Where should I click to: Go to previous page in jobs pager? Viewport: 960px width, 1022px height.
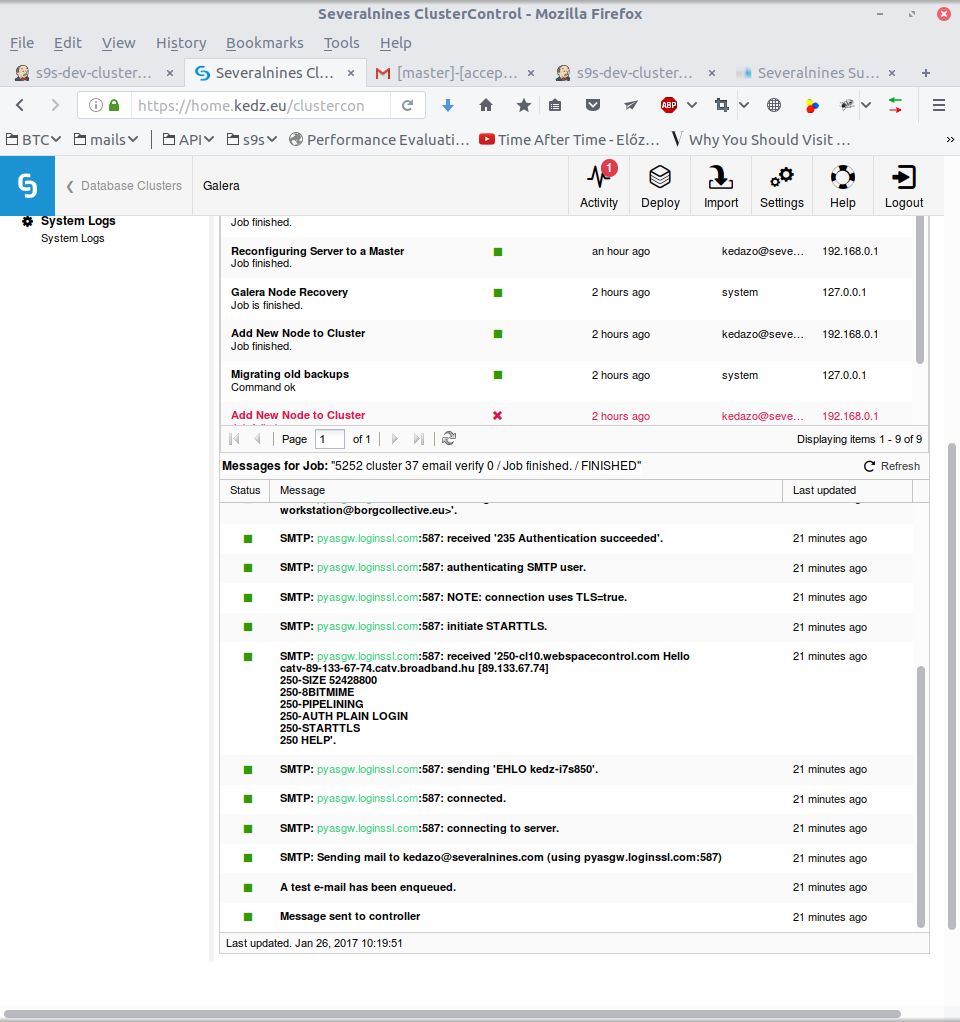point(257,439)
